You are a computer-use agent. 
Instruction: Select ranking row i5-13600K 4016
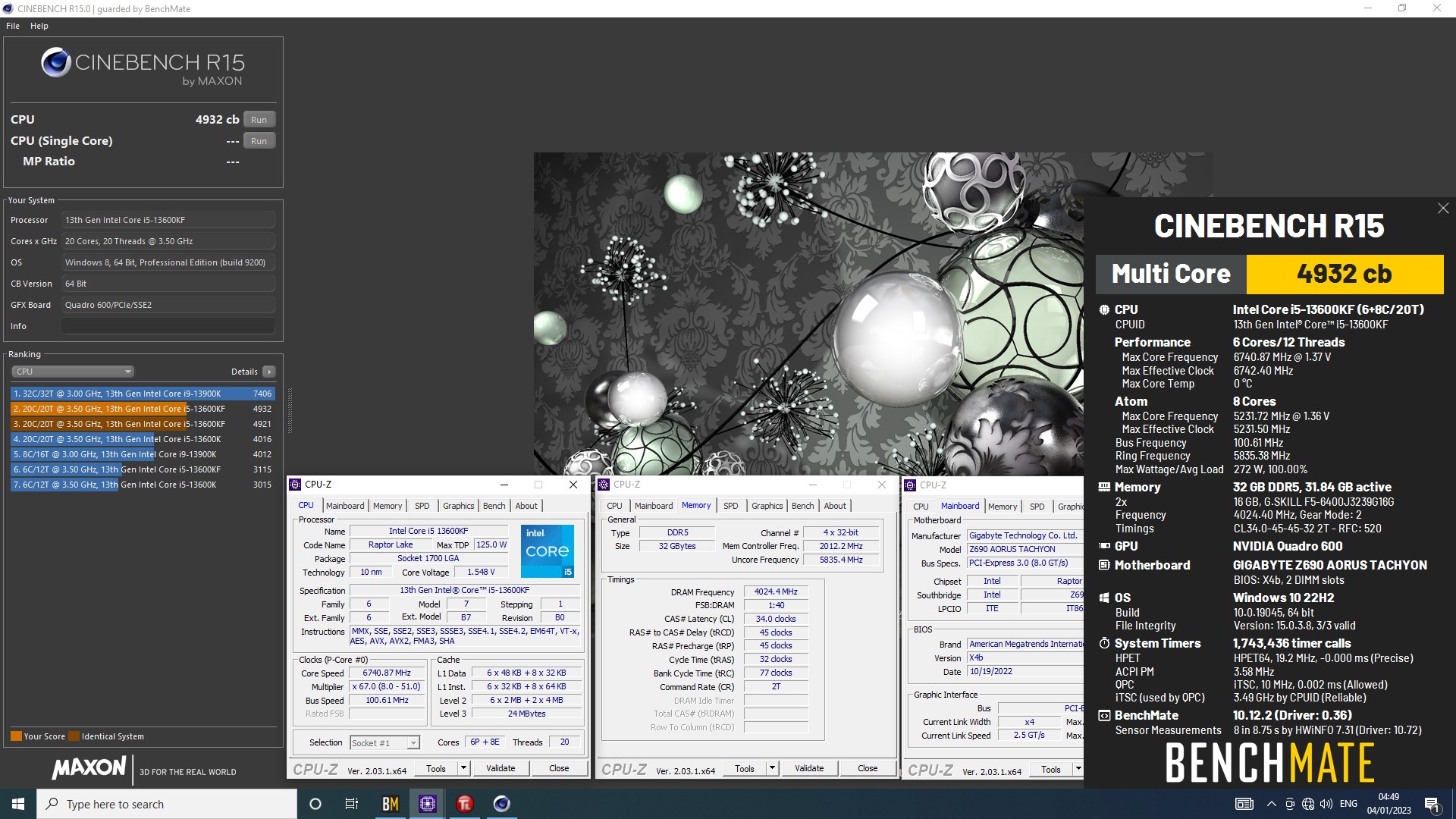coord(143,439)
